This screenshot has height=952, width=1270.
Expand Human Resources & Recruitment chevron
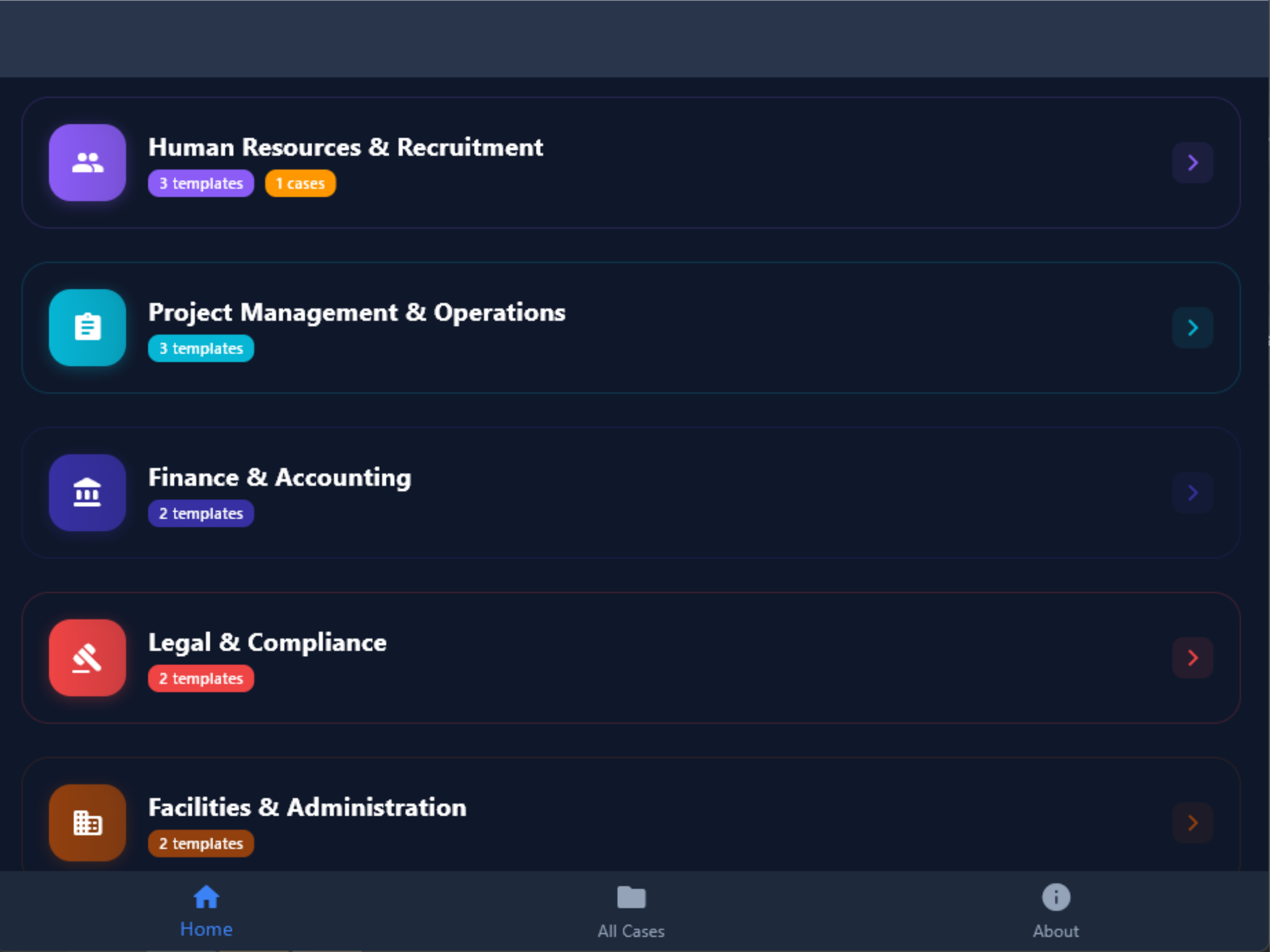1192,162
